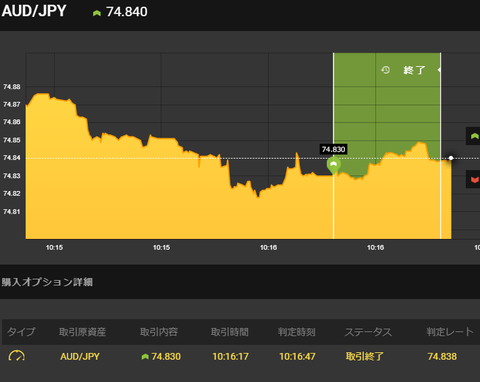Click the green entry marker pin on chart

333,165
